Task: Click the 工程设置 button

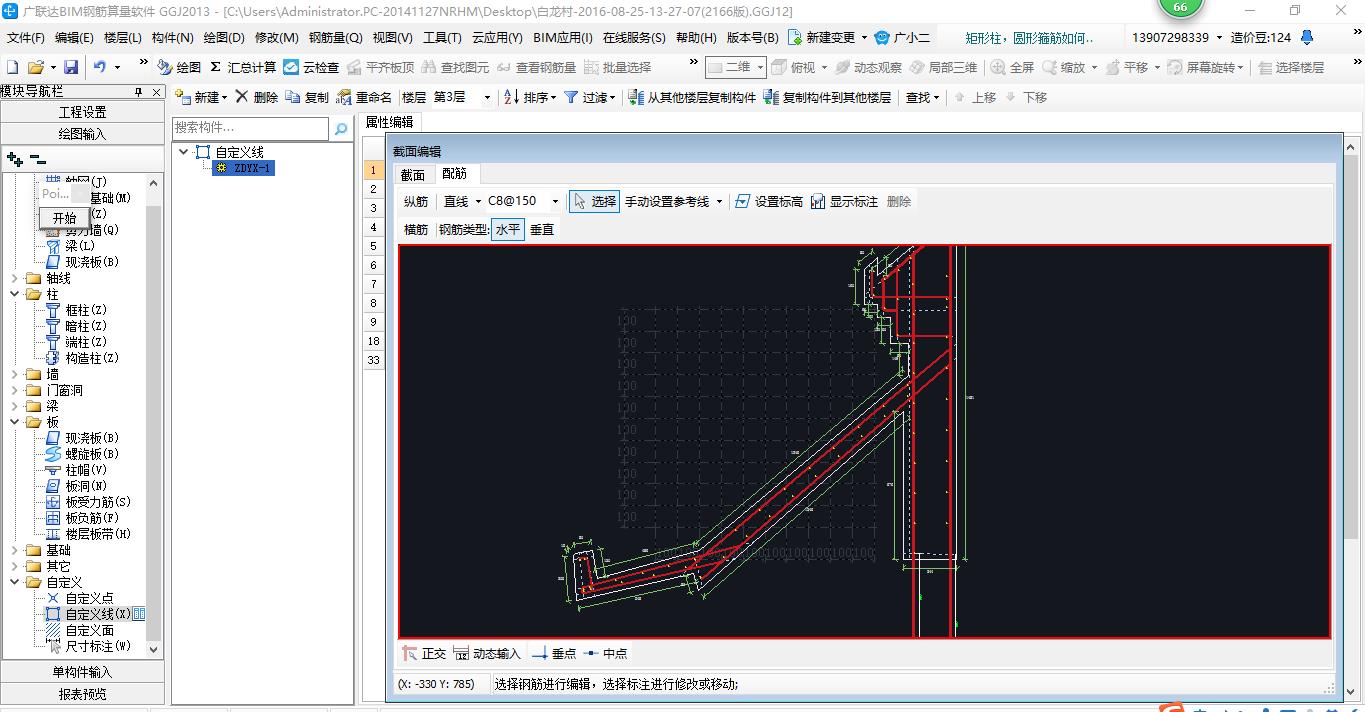Action: point(82,112)
